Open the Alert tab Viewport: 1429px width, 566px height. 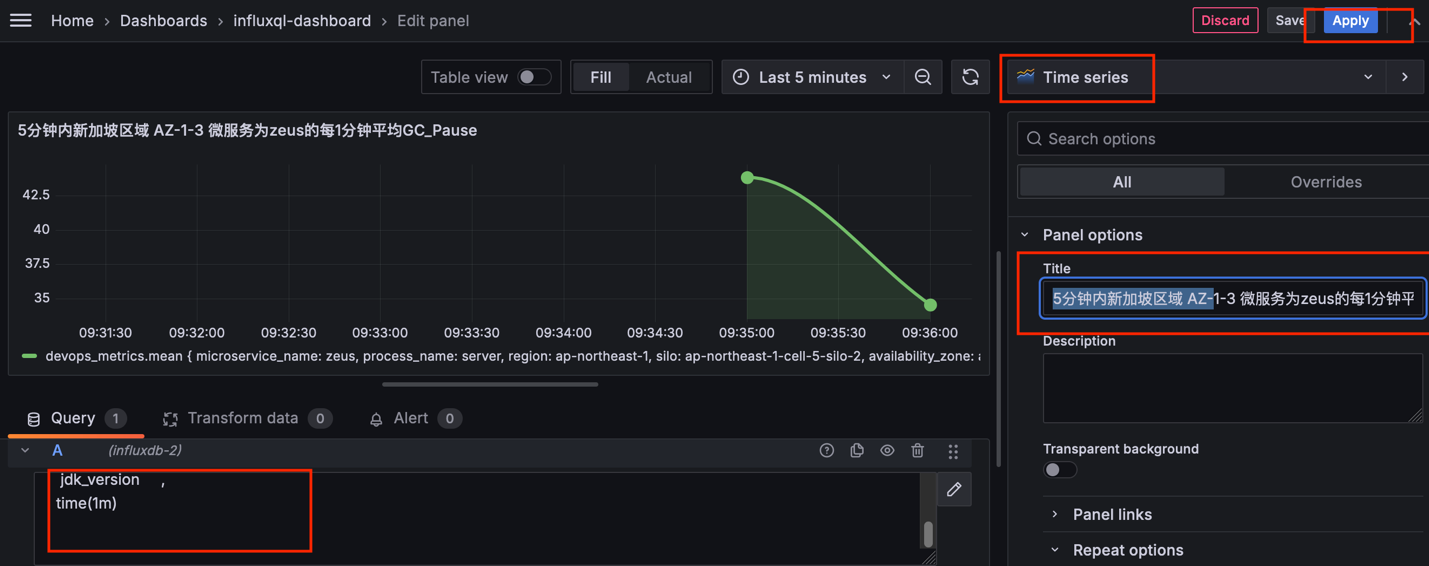[x=415, y=418]
